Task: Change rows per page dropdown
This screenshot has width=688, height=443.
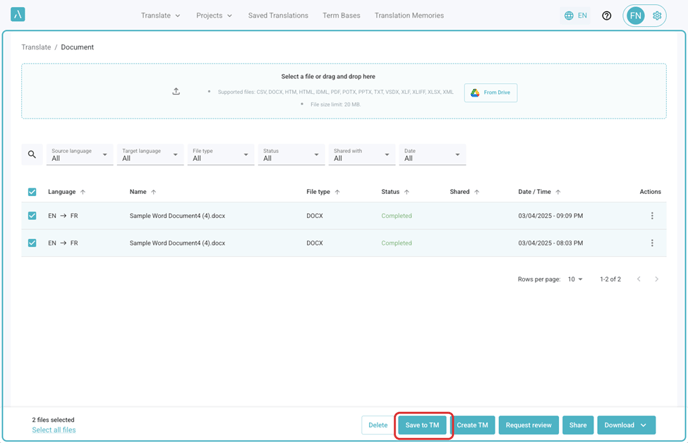Action: point(575,279)
